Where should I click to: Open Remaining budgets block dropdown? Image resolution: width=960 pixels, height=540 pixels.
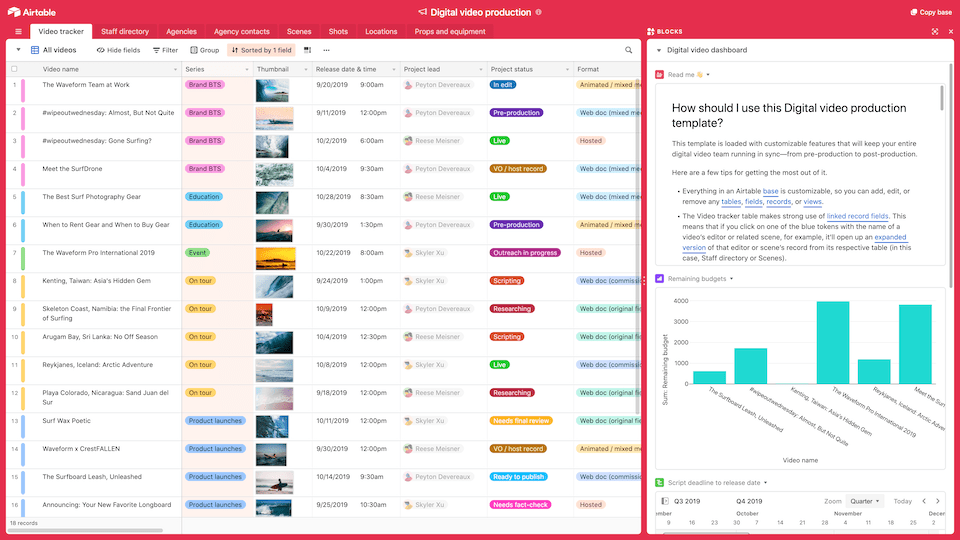point(731,279)
